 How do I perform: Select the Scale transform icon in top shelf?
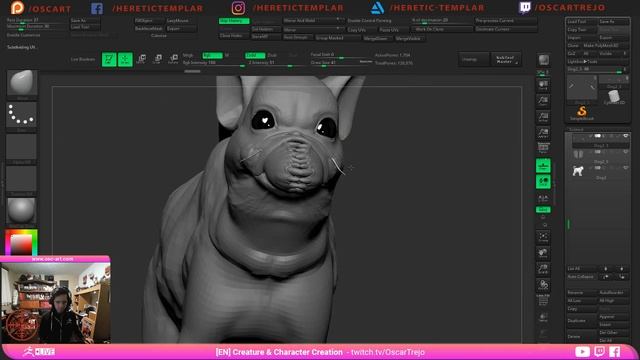(x=157, y=59)
